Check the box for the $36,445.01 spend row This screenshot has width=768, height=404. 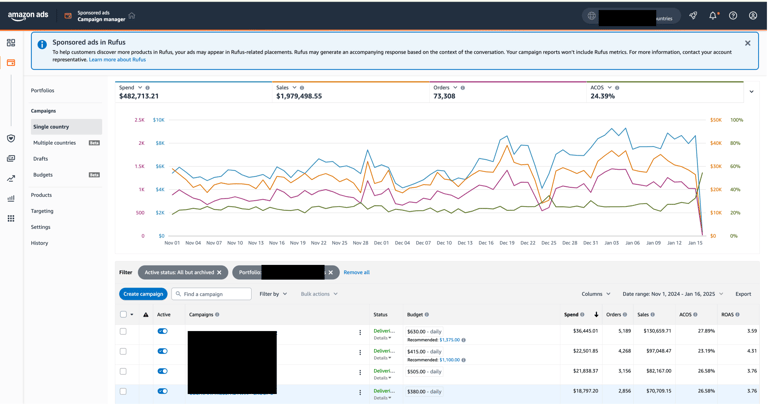[123, 332]
